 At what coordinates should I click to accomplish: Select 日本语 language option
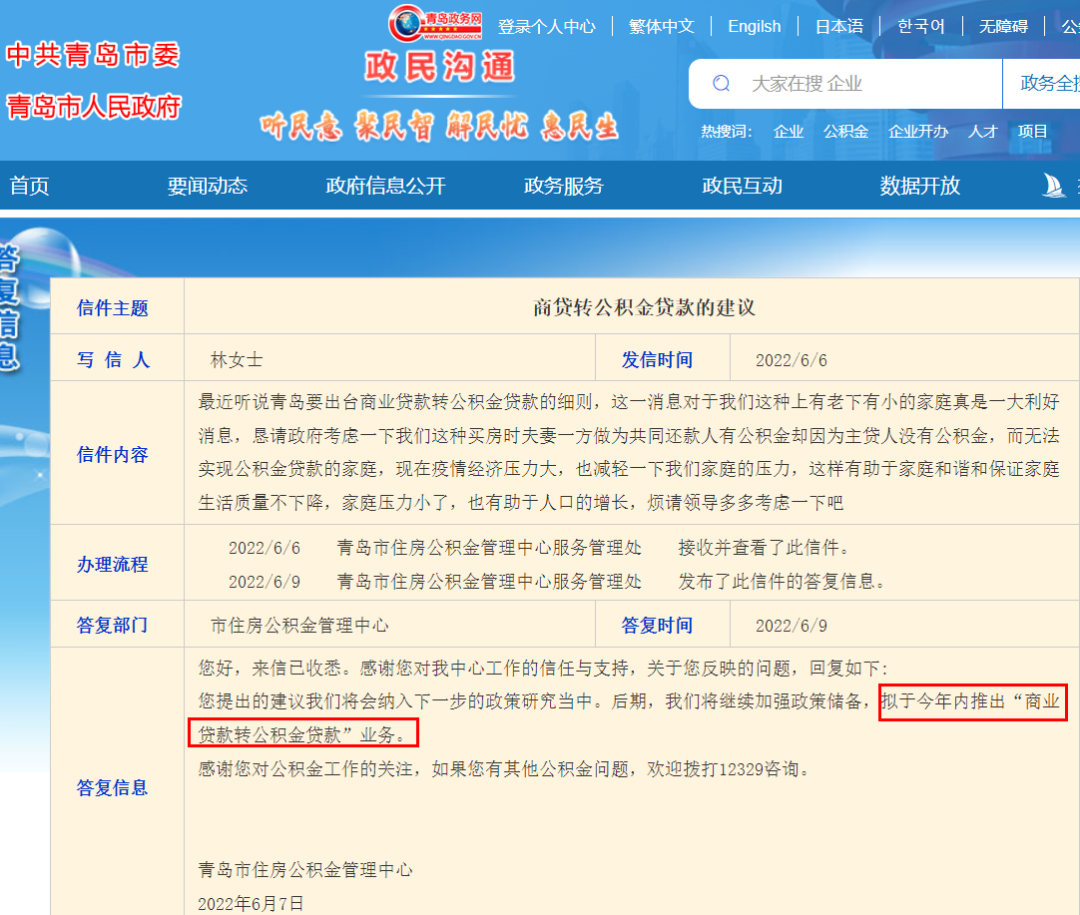[838, 26]
